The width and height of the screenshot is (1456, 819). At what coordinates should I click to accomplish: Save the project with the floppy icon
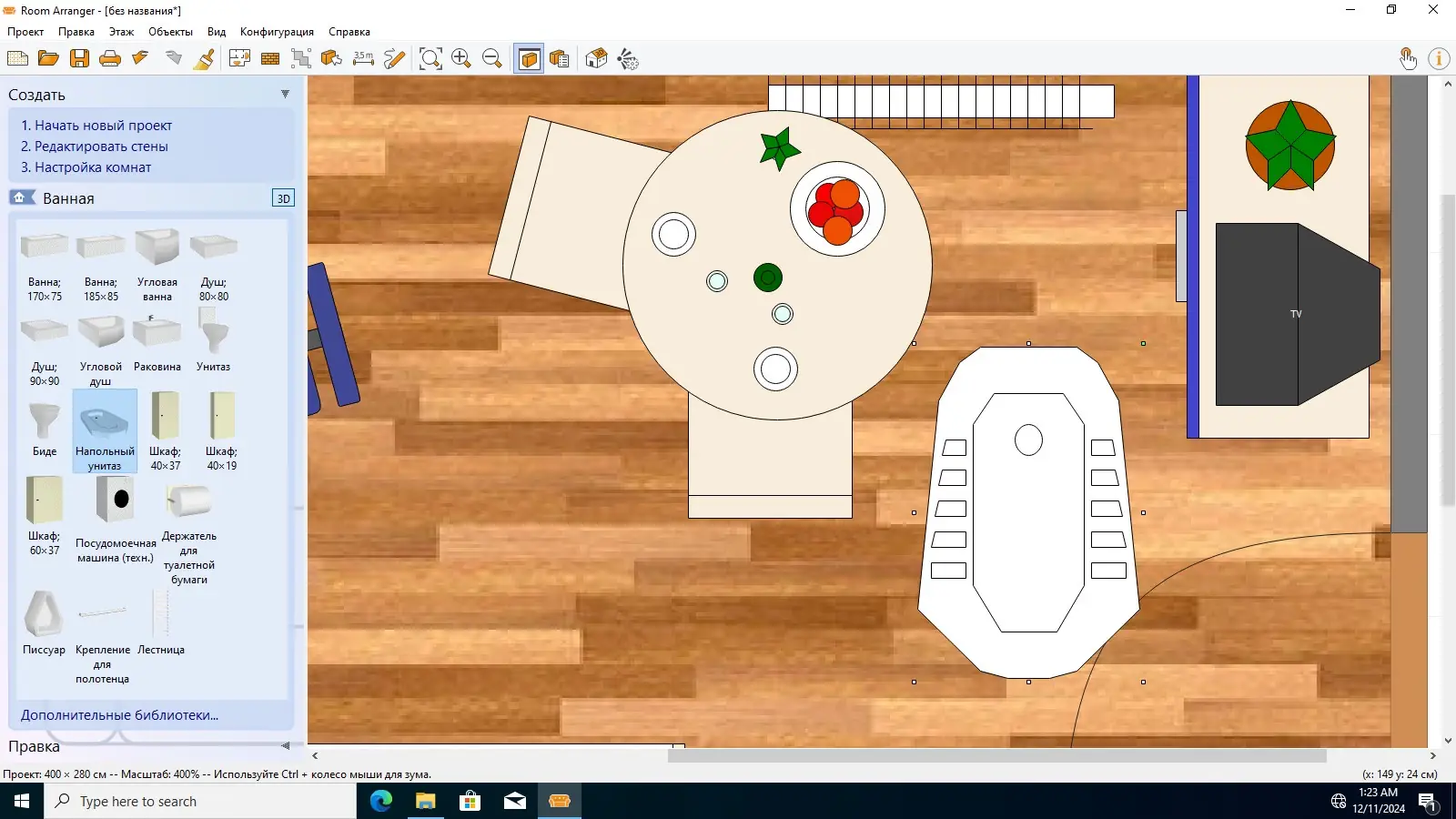[80, 59]
